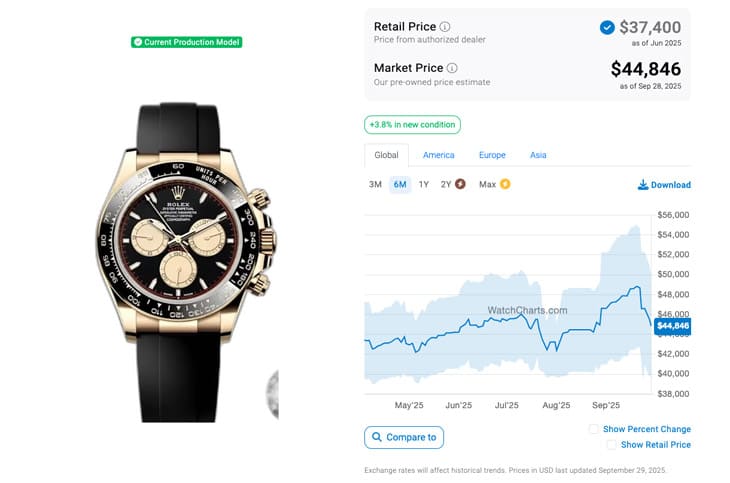
Task: Select the 1Y time range
Action: tap(424, 184)
